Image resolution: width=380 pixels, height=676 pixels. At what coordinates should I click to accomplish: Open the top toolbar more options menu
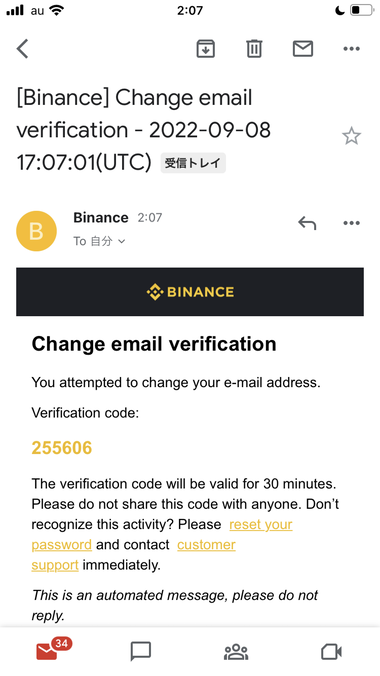[352, 49]
